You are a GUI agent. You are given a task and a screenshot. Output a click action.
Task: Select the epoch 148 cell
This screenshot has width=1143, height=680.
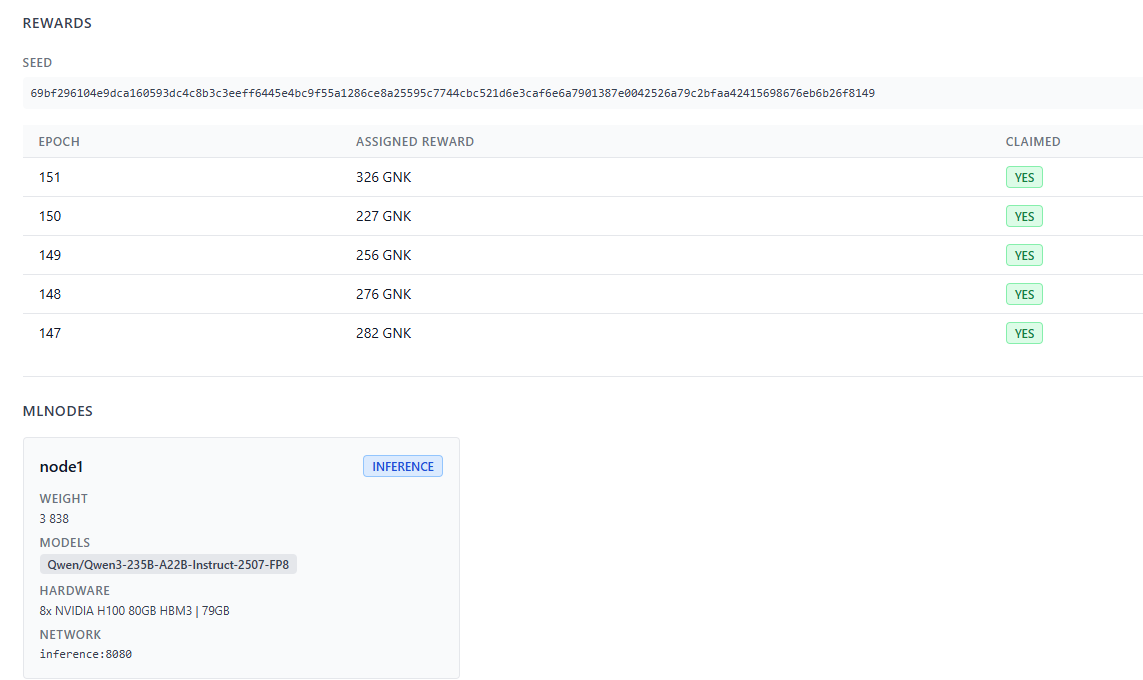[50, 294]
